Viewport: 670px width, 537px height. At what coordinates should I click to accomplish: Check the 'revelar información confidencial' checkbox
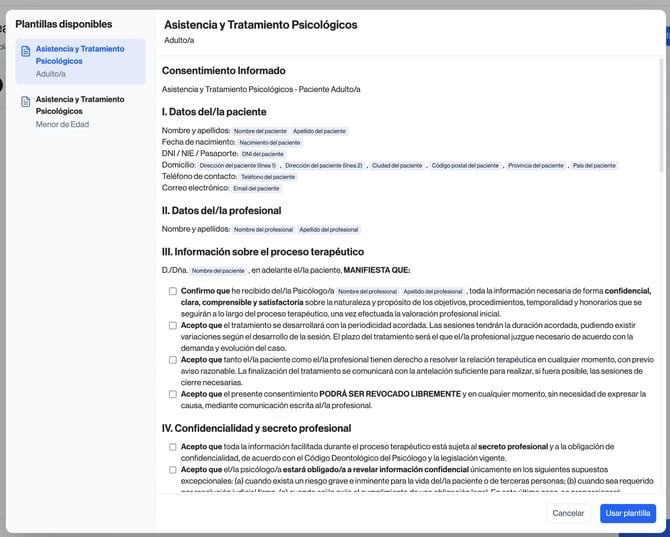(173, 470)
